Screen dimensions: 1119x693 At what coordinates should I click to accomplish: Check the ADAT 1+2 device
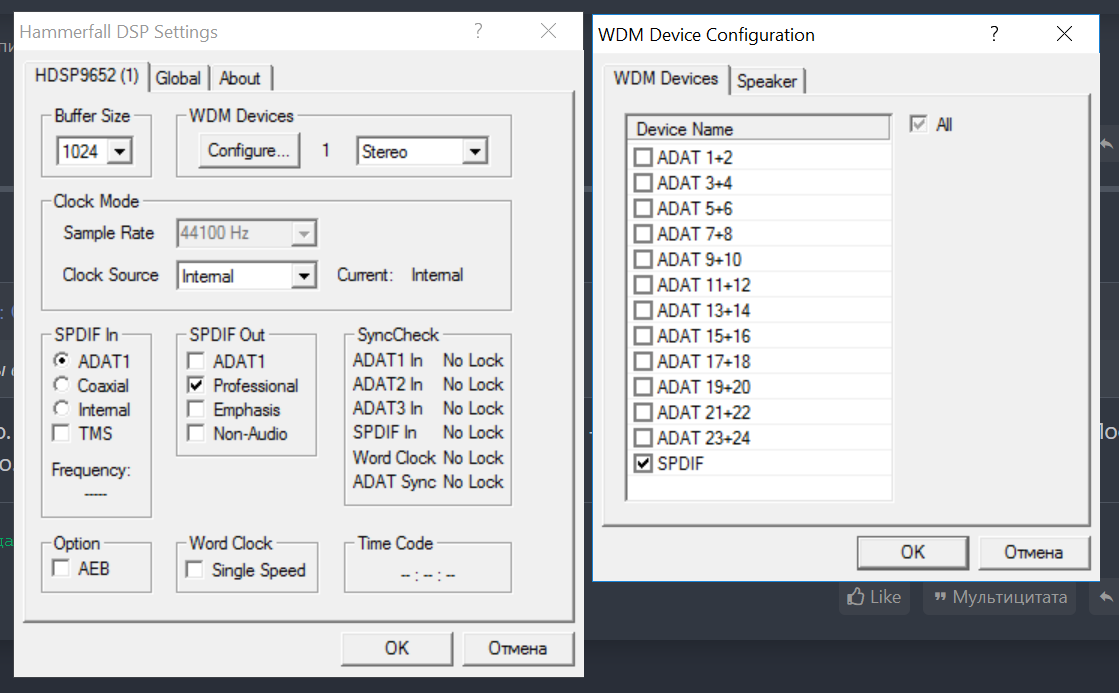(643, 157)
